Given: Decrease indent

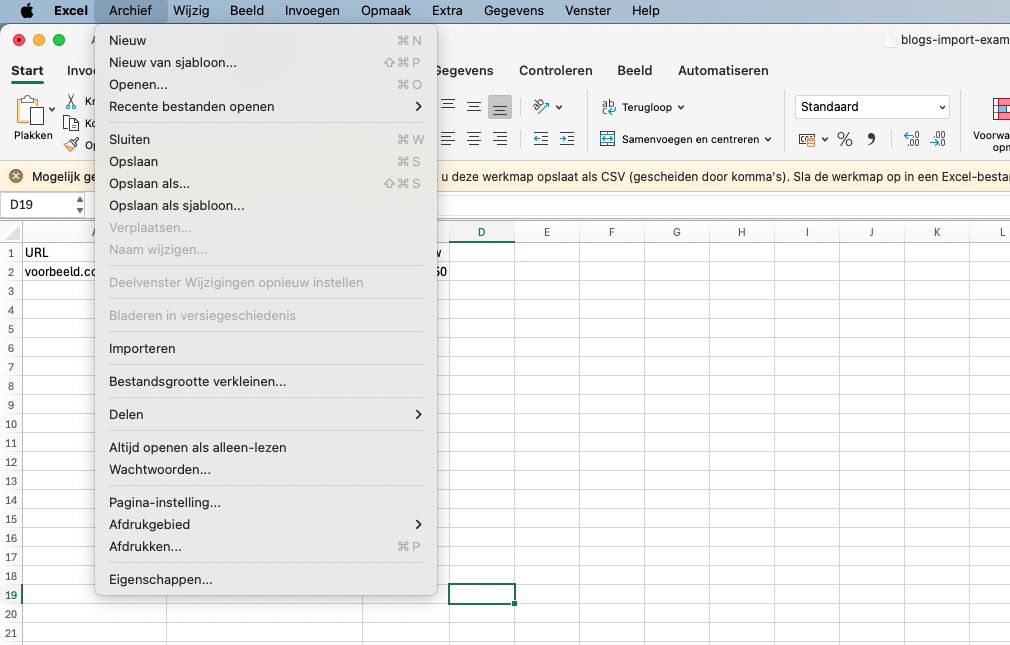Looking at the screenshot, I should pos(541,138).
